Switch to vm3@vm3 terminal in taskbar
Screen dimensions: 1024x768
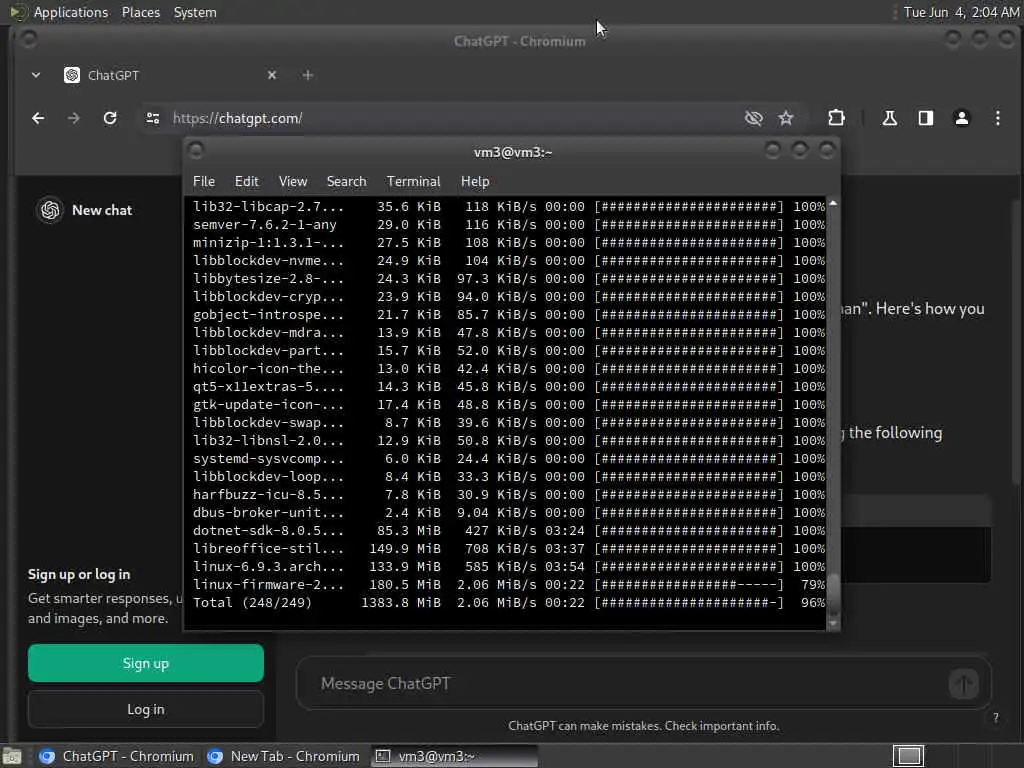coord(455,756)
